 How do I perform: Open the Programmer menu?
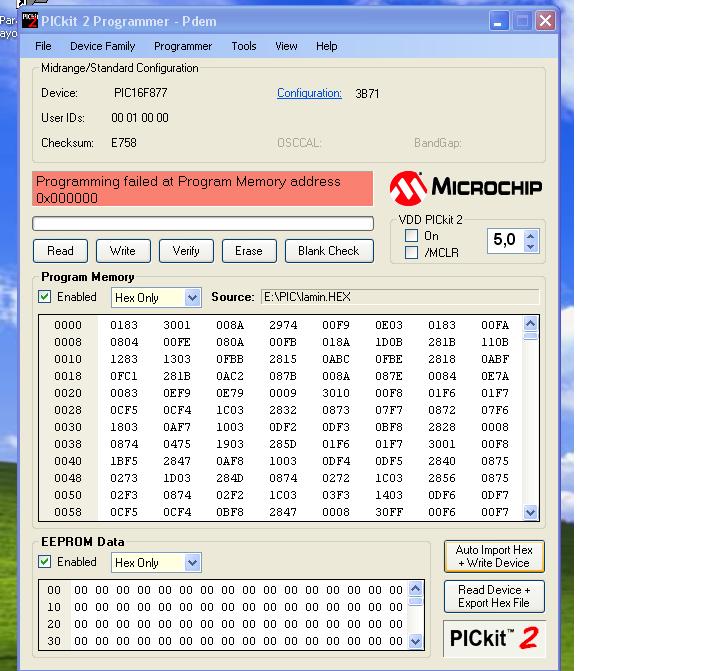pyautogui.click(x=183, y=46)
